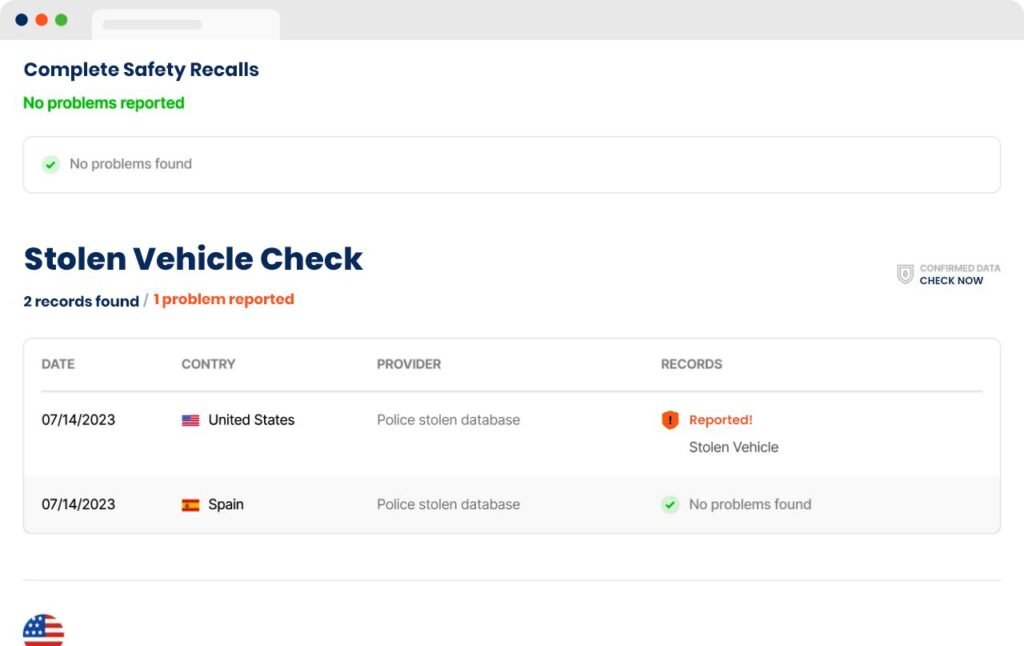The height and width of the screenshot is (646, 1024).
Task: Select the United States flag icon in table
Action: click(190, 421)
